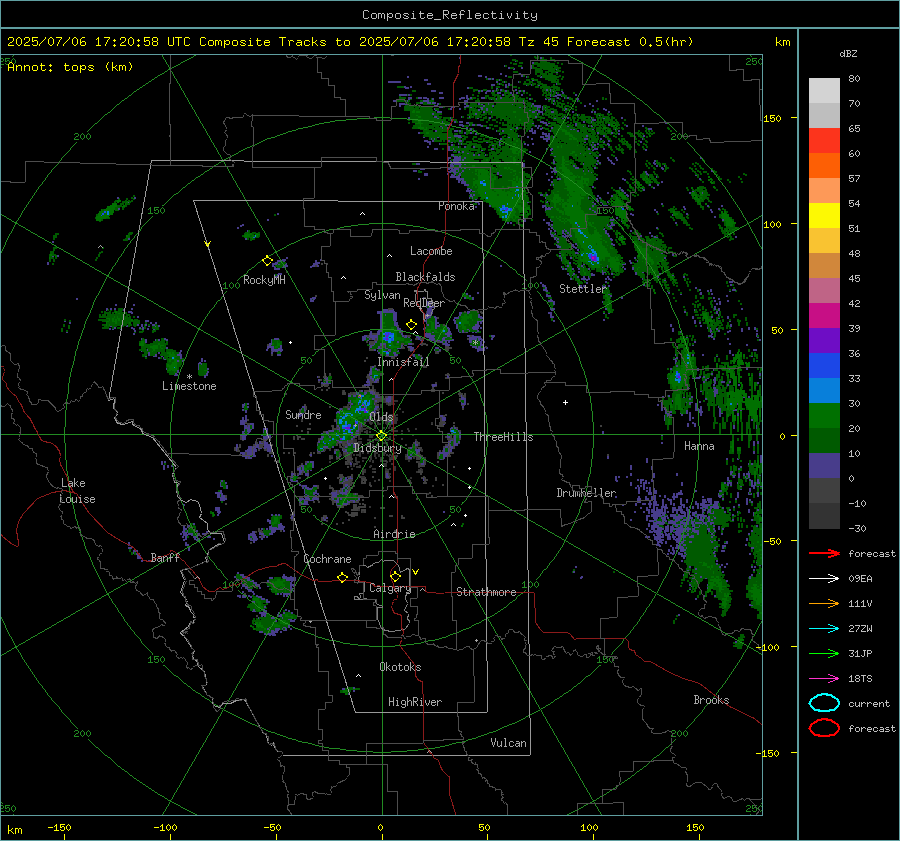
Task: Click the Lake Louise label
Action: click(x=77, y=491)
